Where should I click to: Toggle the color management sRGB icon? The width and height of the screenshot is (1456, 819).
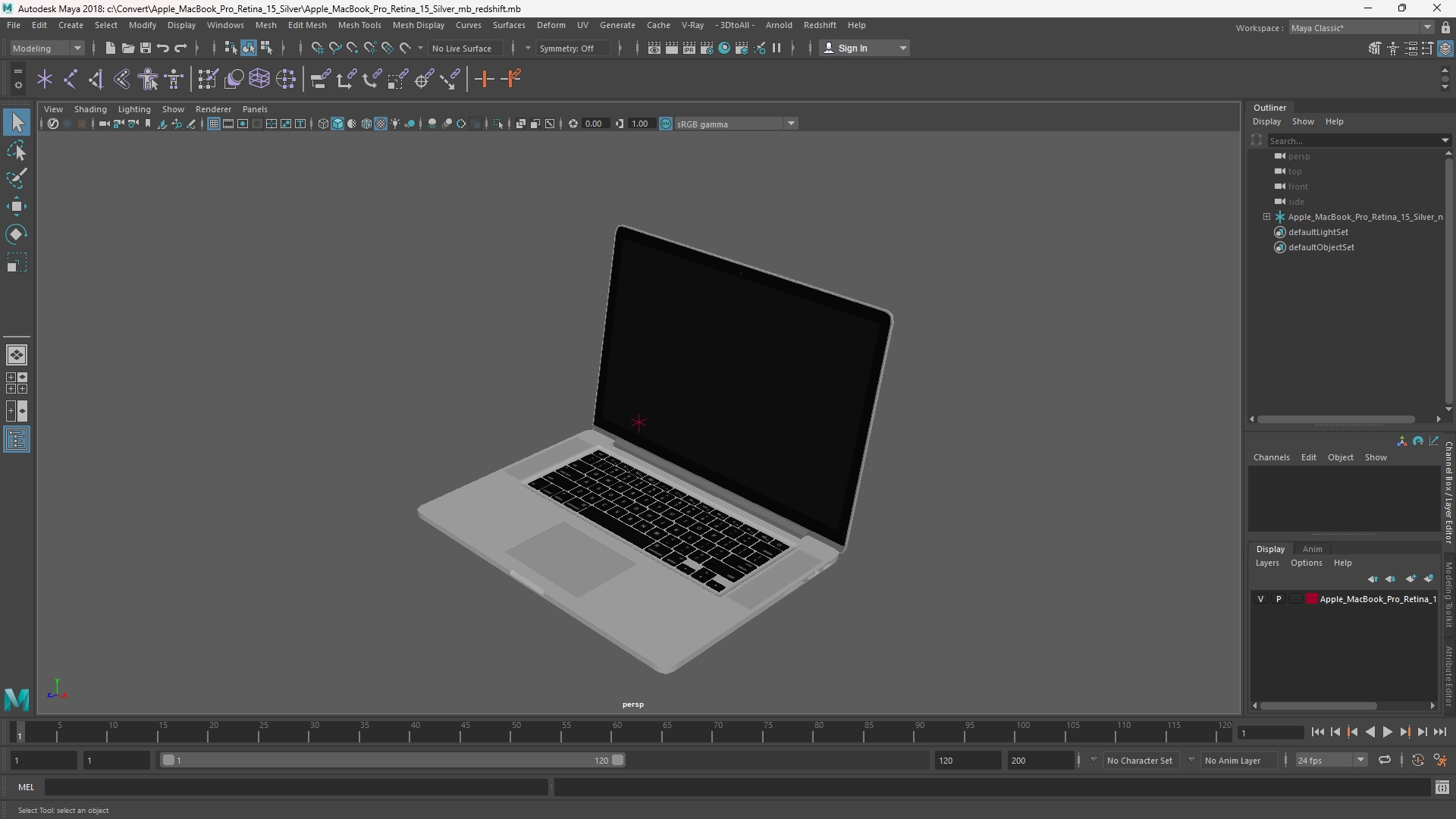pos(666,124)
